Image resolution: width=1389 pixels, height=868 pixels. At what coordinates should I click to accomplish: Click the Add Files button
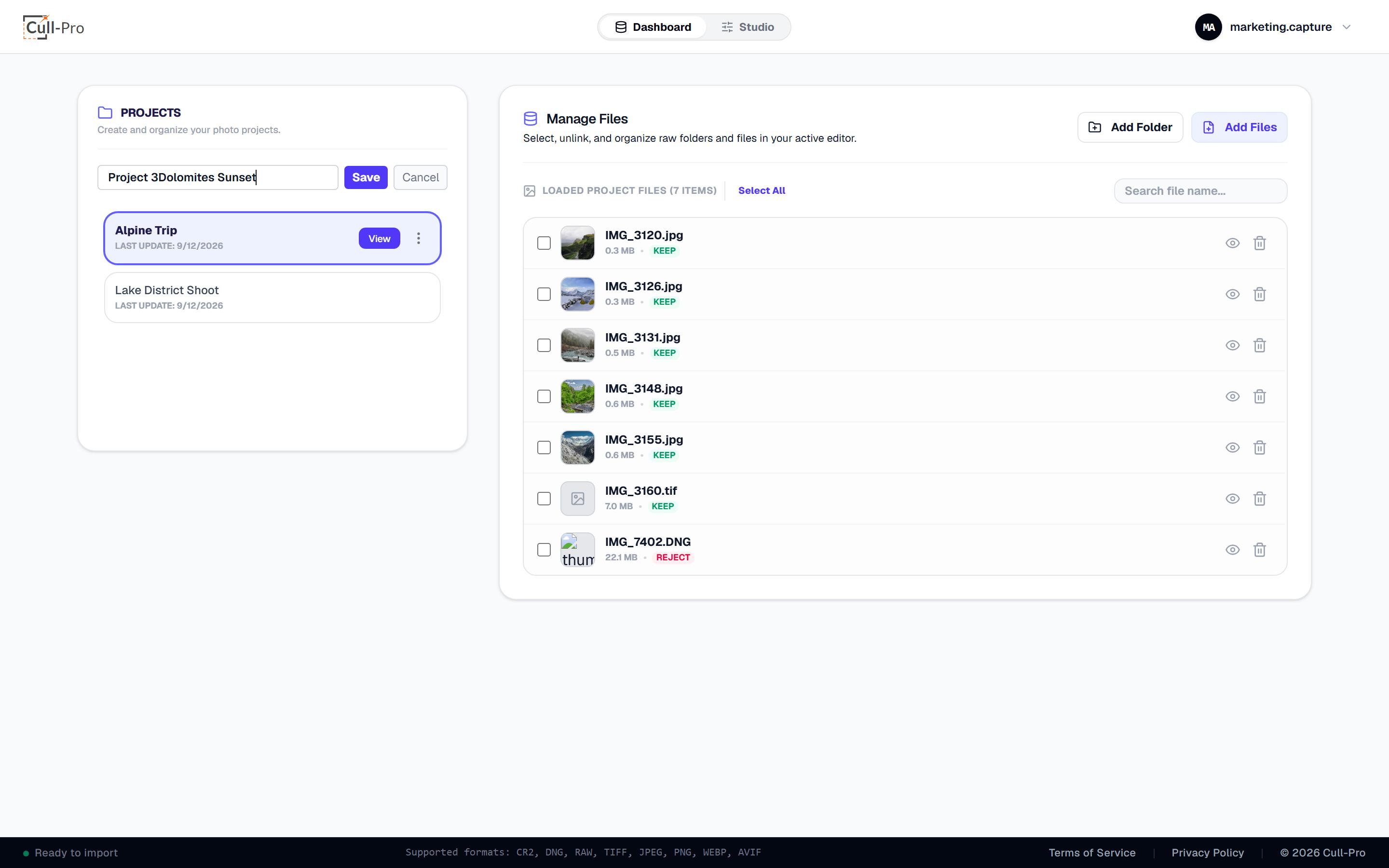pyautogui.click(x=1239, y=127)
